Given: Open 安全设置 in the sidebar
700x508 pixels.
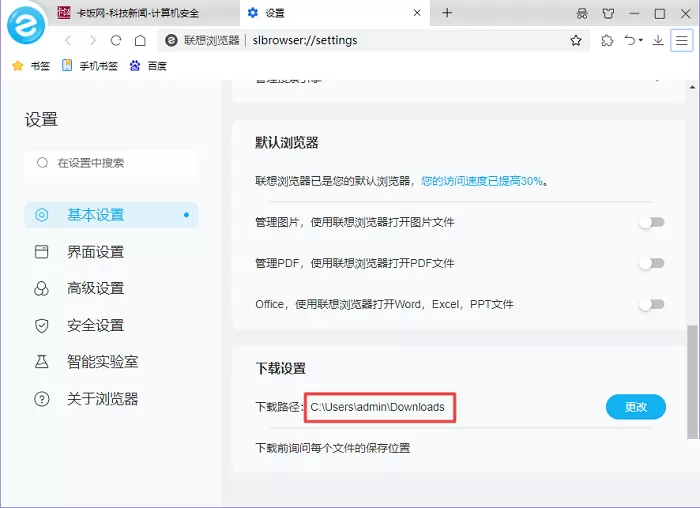Looking at the screenshot, I should pyautogui.click(x=111, y=325).
